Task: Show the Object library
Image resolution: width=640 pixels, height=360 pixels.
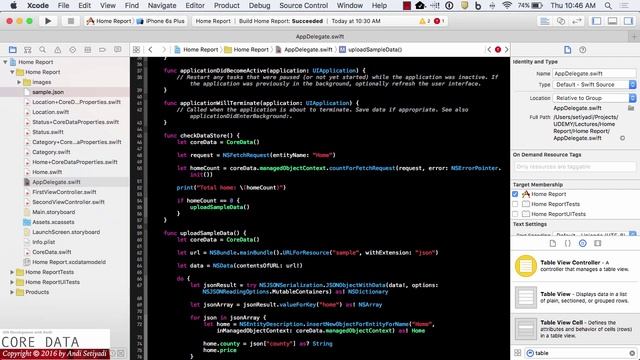Action: (582, 243)
